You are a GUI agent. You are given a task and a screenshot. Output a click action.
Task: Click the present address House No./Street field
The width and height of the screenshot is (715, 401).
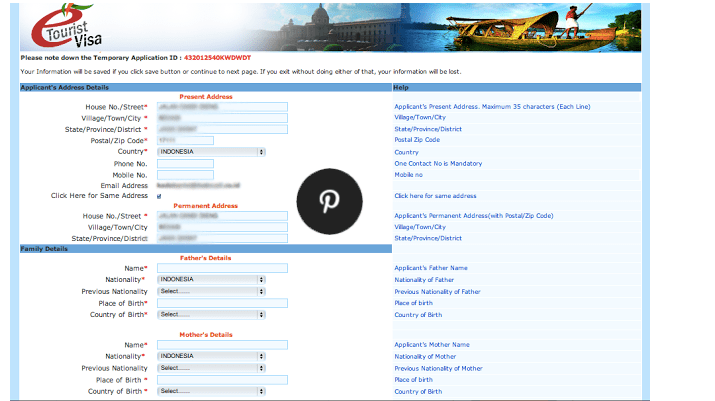221,107
